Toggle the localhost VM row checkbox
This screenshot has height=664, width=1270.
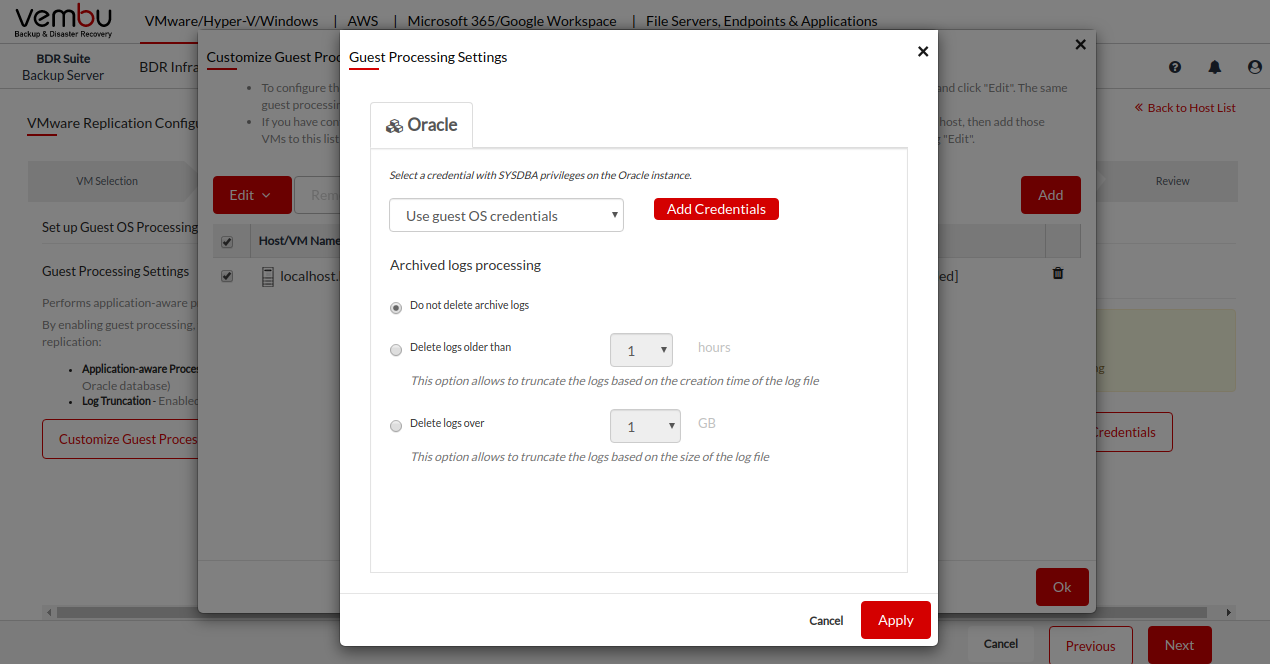pyautogui.click(x=227, y=277)
